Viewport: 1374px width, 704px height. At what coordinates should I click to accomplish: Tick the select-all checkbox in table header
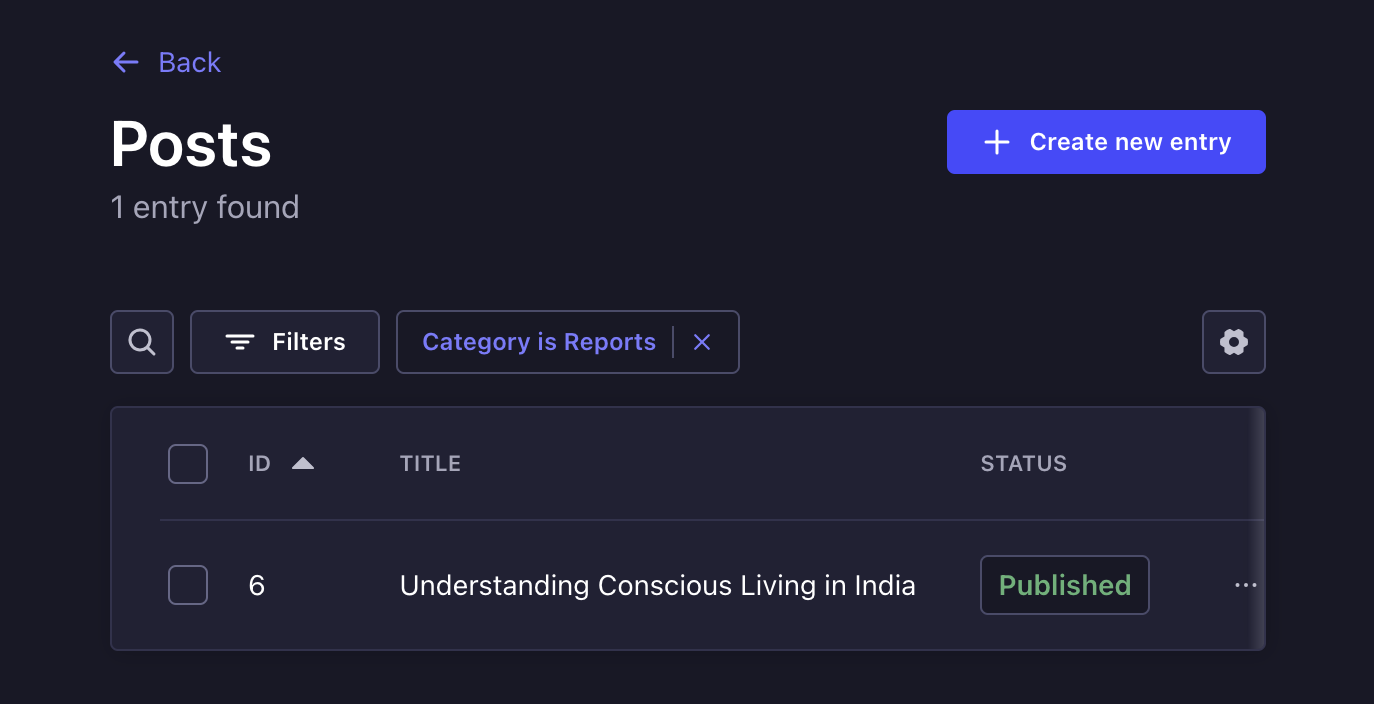point(188,464)
